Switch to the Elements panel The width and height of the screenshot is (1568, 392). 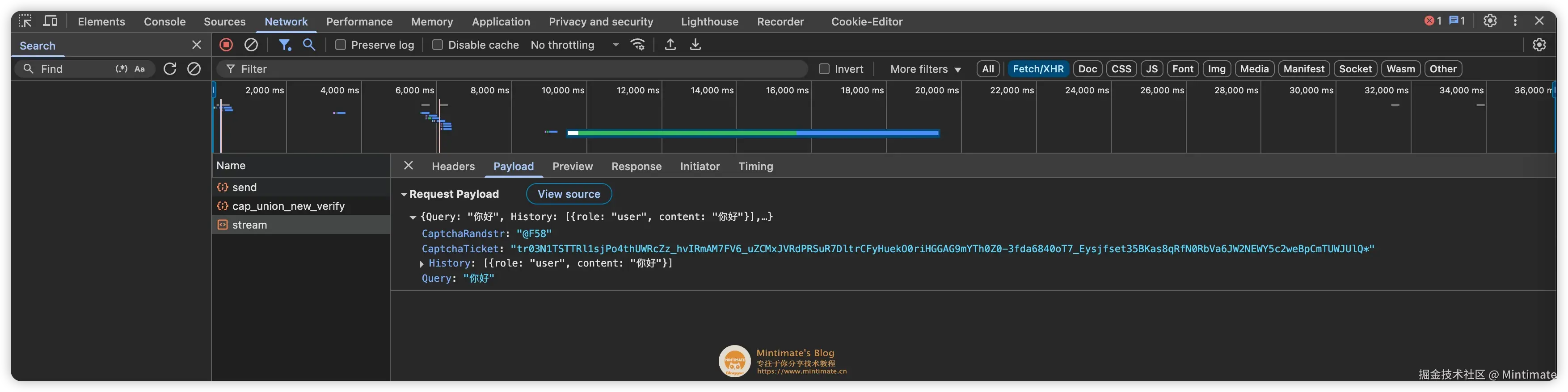click(x=101, y=21)
